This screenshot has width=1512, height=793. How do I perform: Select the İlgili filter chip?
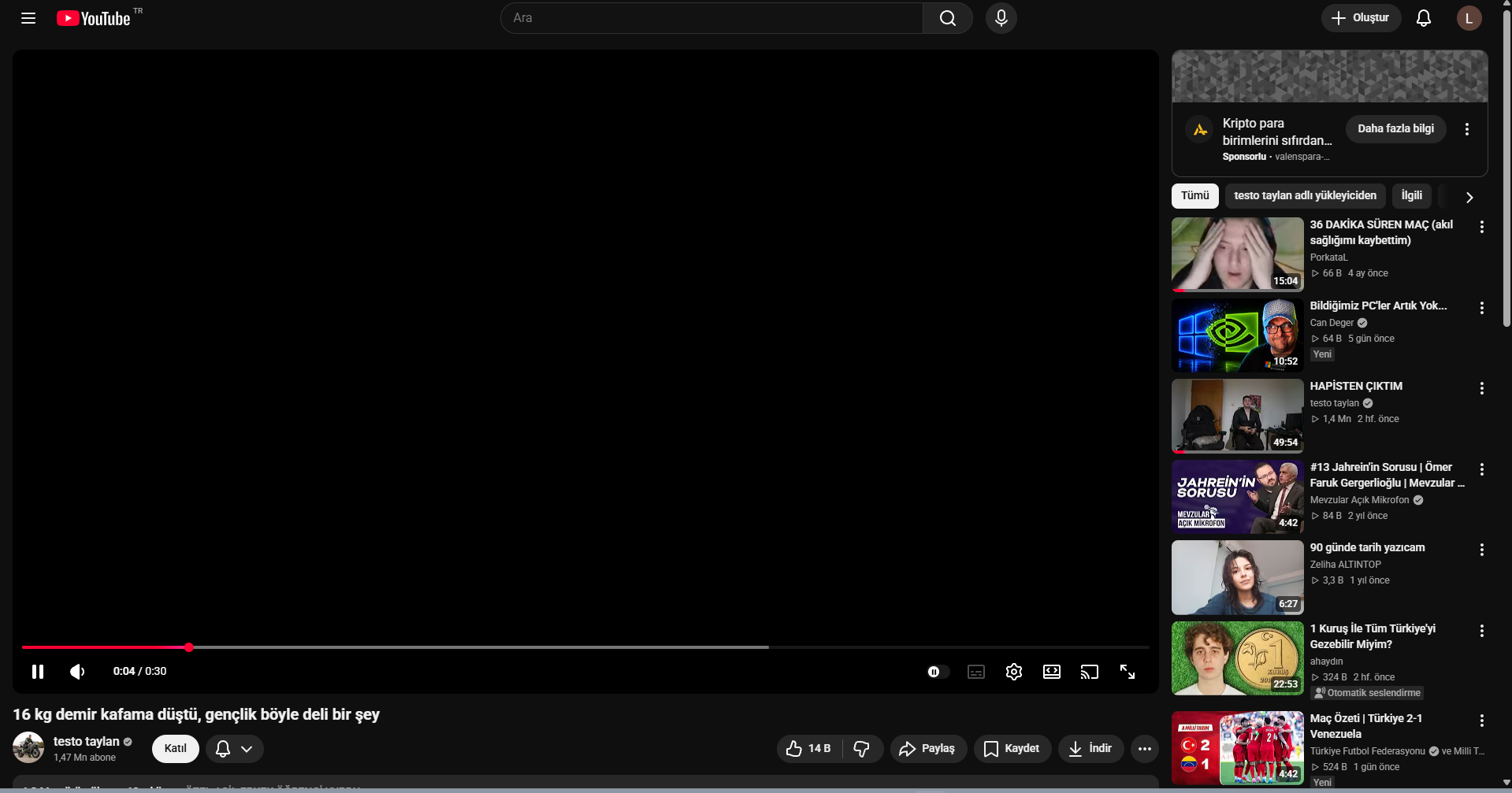(x=1412, y=196)
